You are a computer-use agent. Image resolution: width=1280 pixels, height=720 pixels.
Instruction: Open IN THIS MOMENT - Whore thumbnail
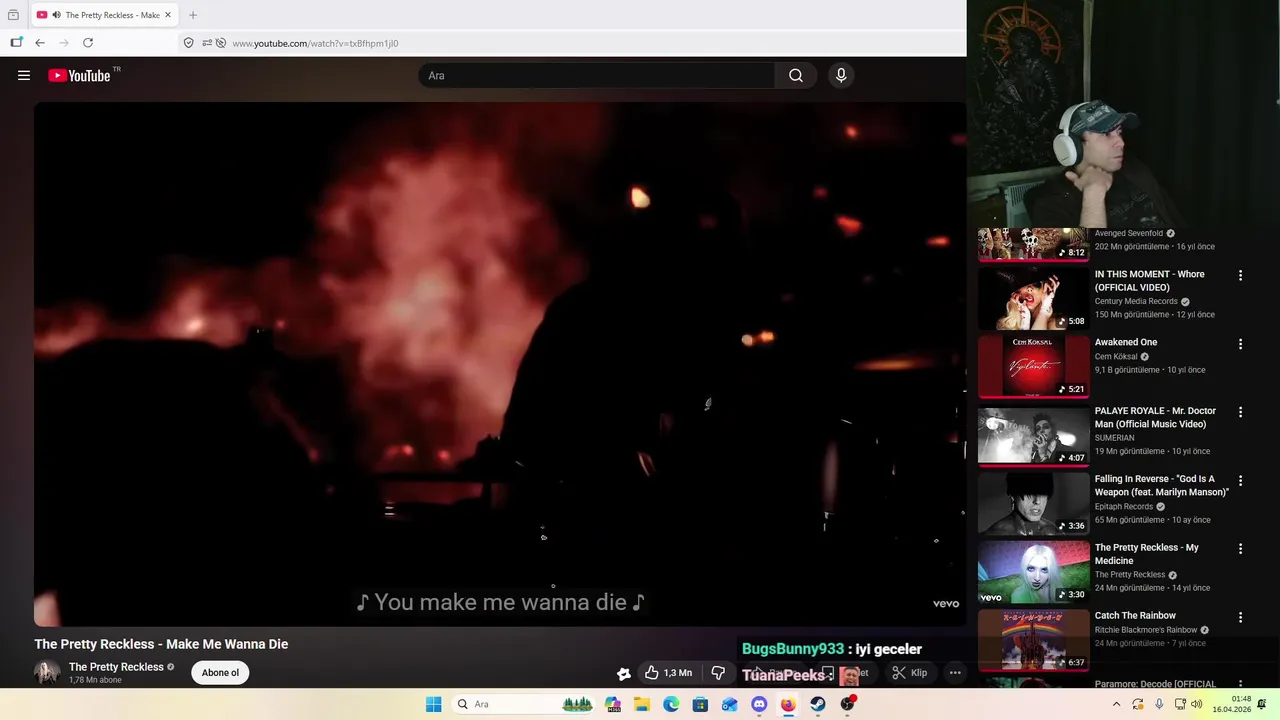[x=1033, y=298]
